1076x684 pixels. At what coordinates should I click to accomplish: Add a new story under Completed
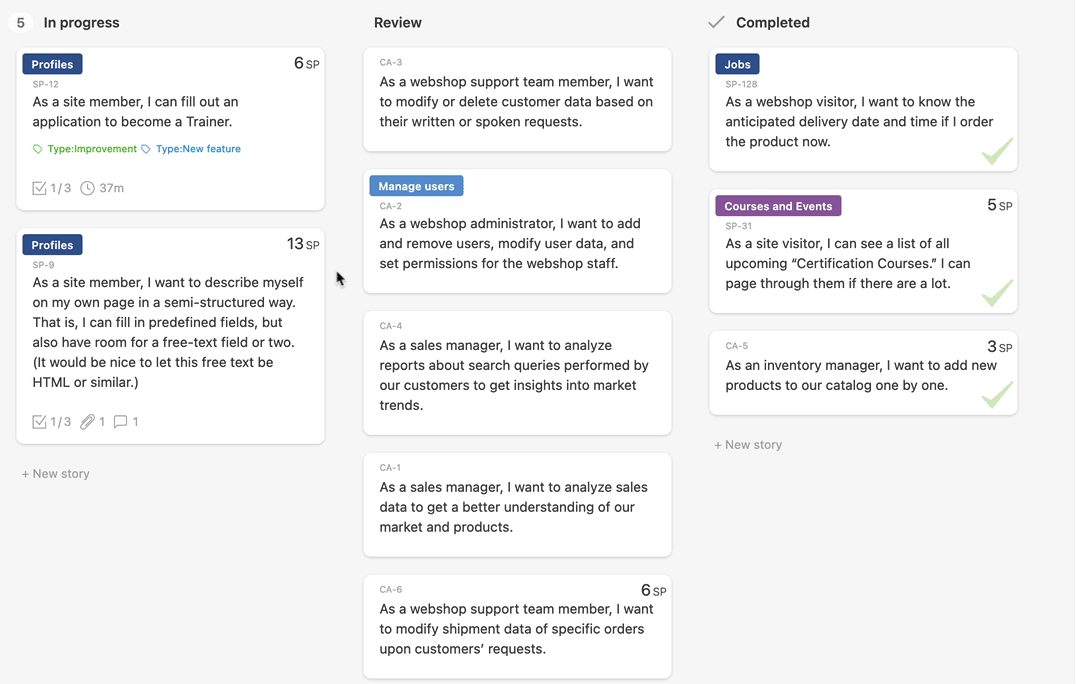click(748, 445)
